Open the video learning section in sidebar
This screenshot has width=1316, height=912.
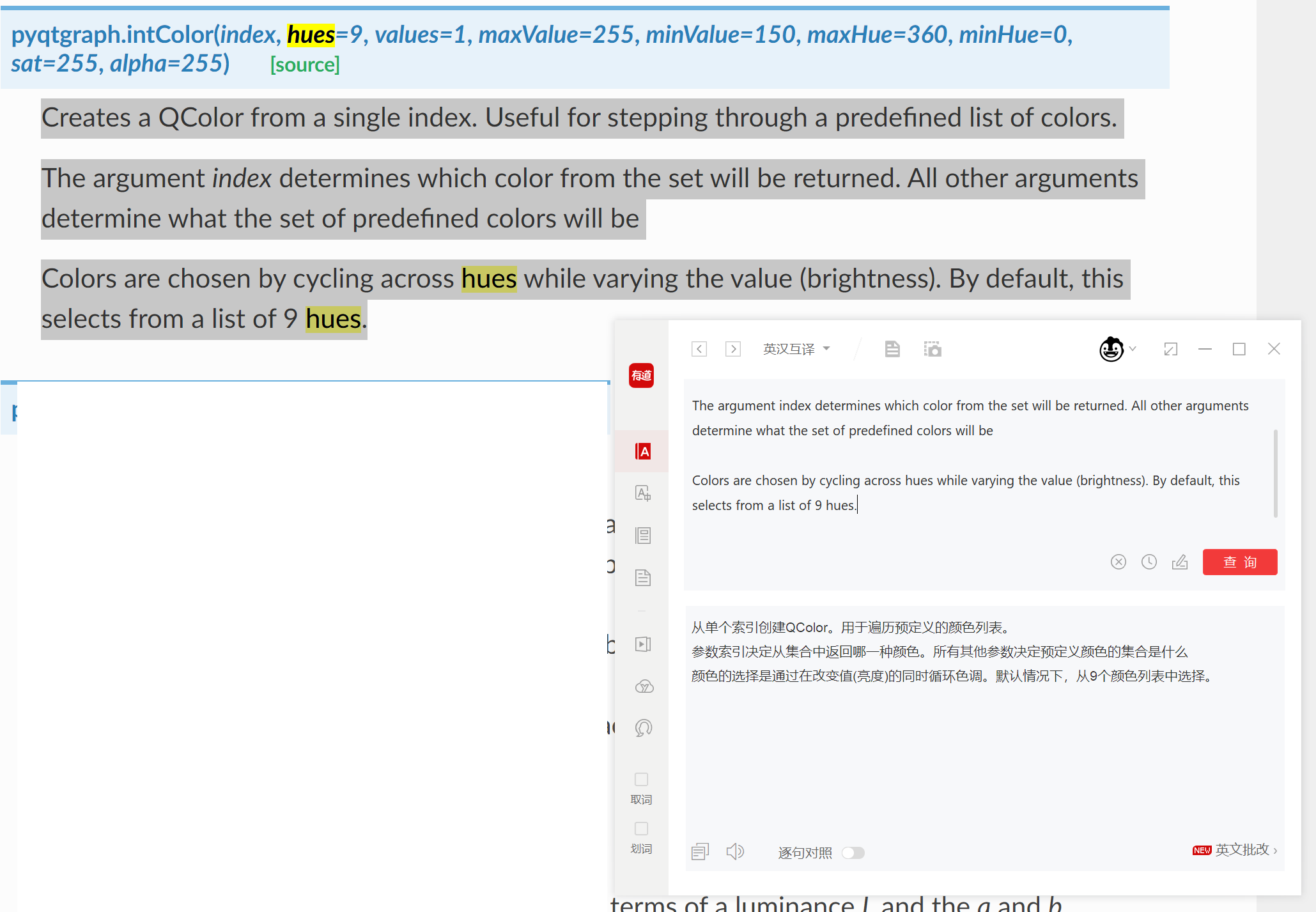coord(642,644)
